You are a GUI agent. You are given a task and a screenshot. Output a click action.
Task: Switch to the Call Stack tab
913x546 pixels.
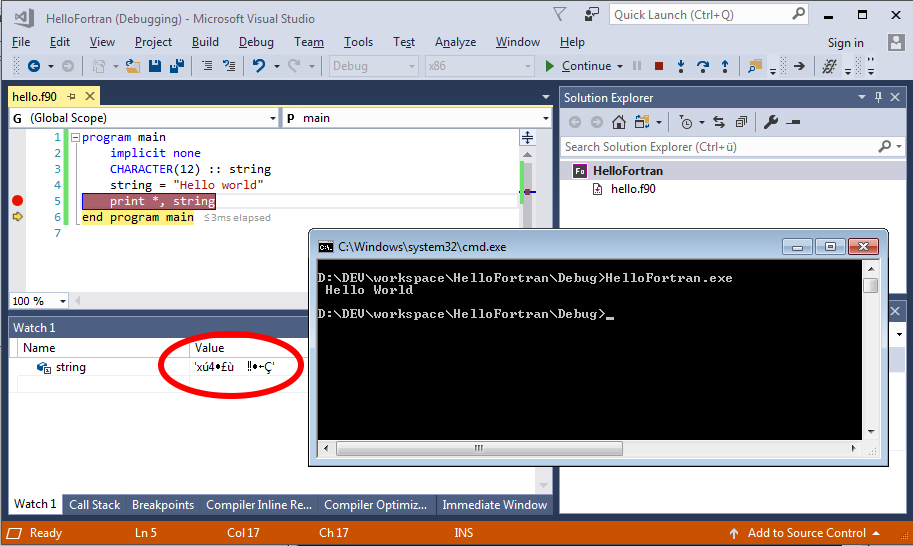tap(94, 505)
